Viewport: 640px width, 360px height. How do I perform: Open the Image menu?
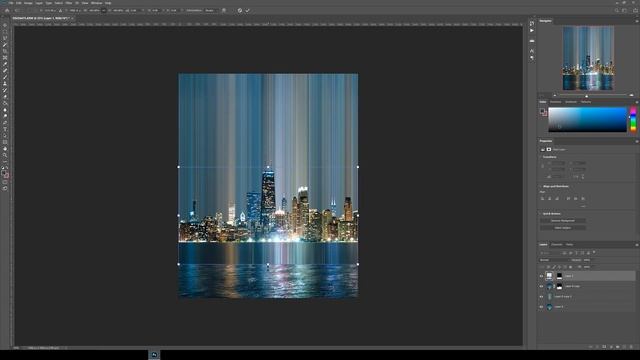pos(28,3)
